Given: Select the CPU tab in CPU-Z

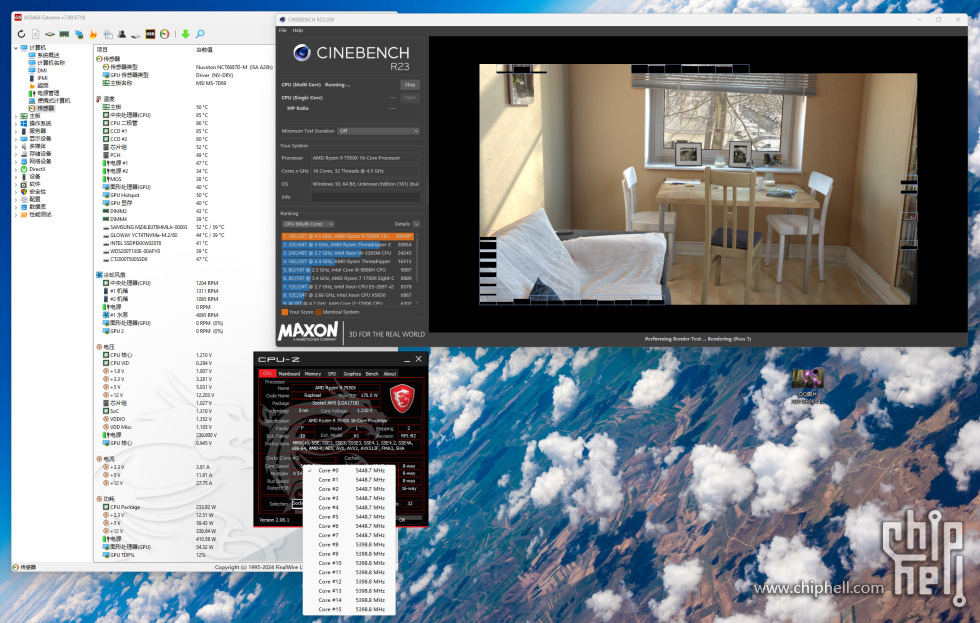Looking at the screenshot, I should tap(267, 374).
